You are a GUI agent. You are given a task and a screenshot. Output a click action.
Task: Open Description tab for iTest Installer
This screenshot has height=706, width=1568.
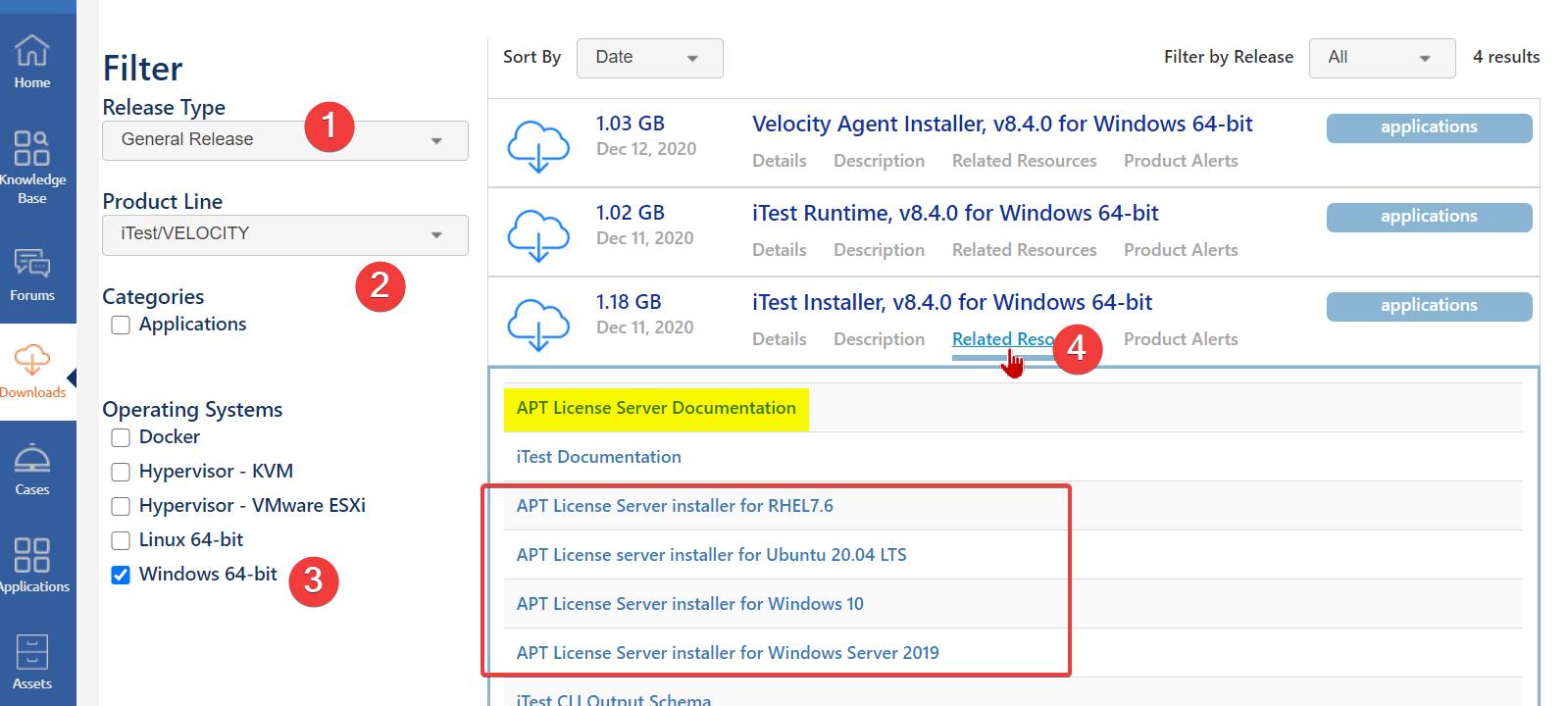coord(880,339)
